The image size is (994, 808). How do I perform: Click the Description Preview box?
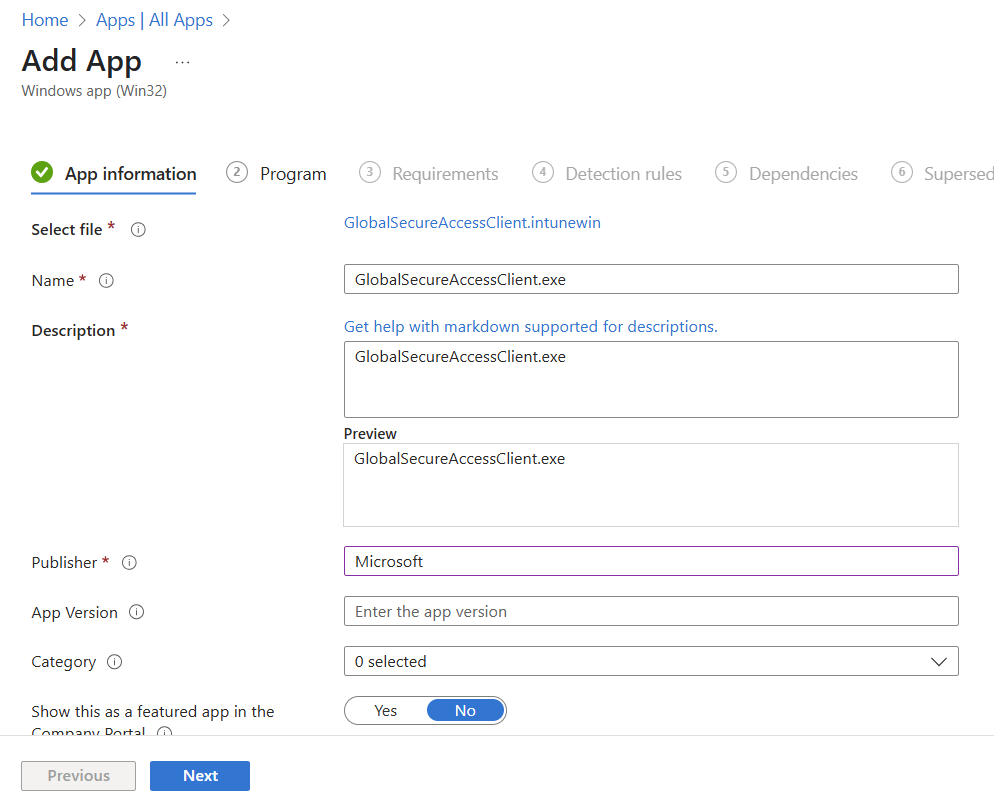[x=651, y=485]
